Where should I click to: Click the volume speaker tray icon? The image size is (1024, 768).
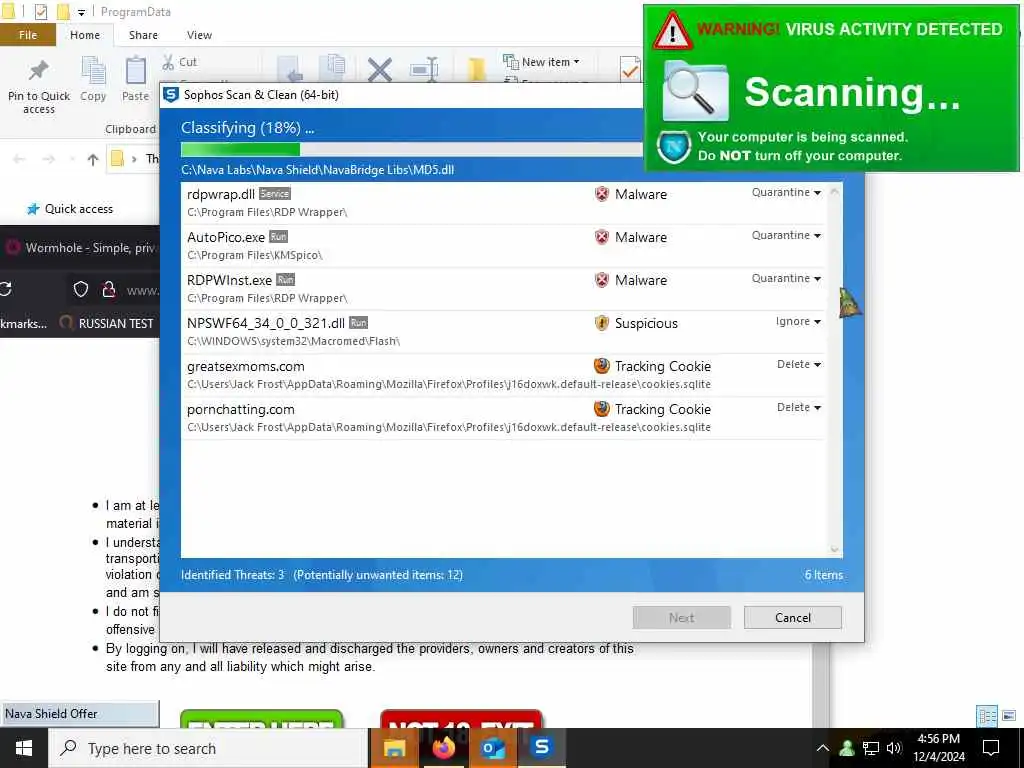click(894, 748)
